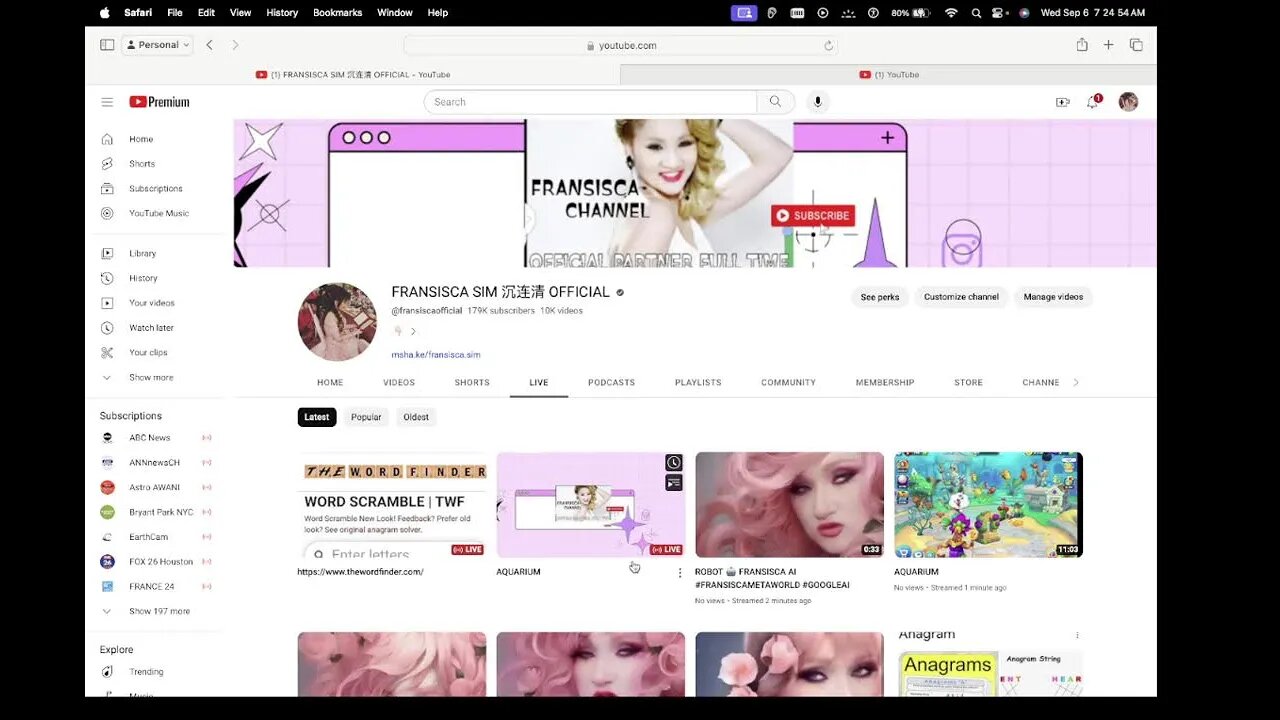Open History in the sidebar

[143, 278]
